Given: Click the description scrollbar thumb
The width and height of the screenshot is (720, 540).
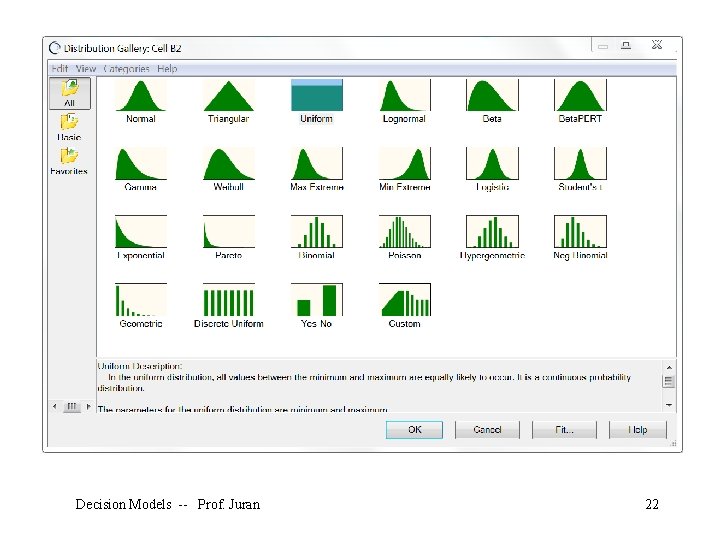Looking at the screenshot, I should tap(669, 381).
